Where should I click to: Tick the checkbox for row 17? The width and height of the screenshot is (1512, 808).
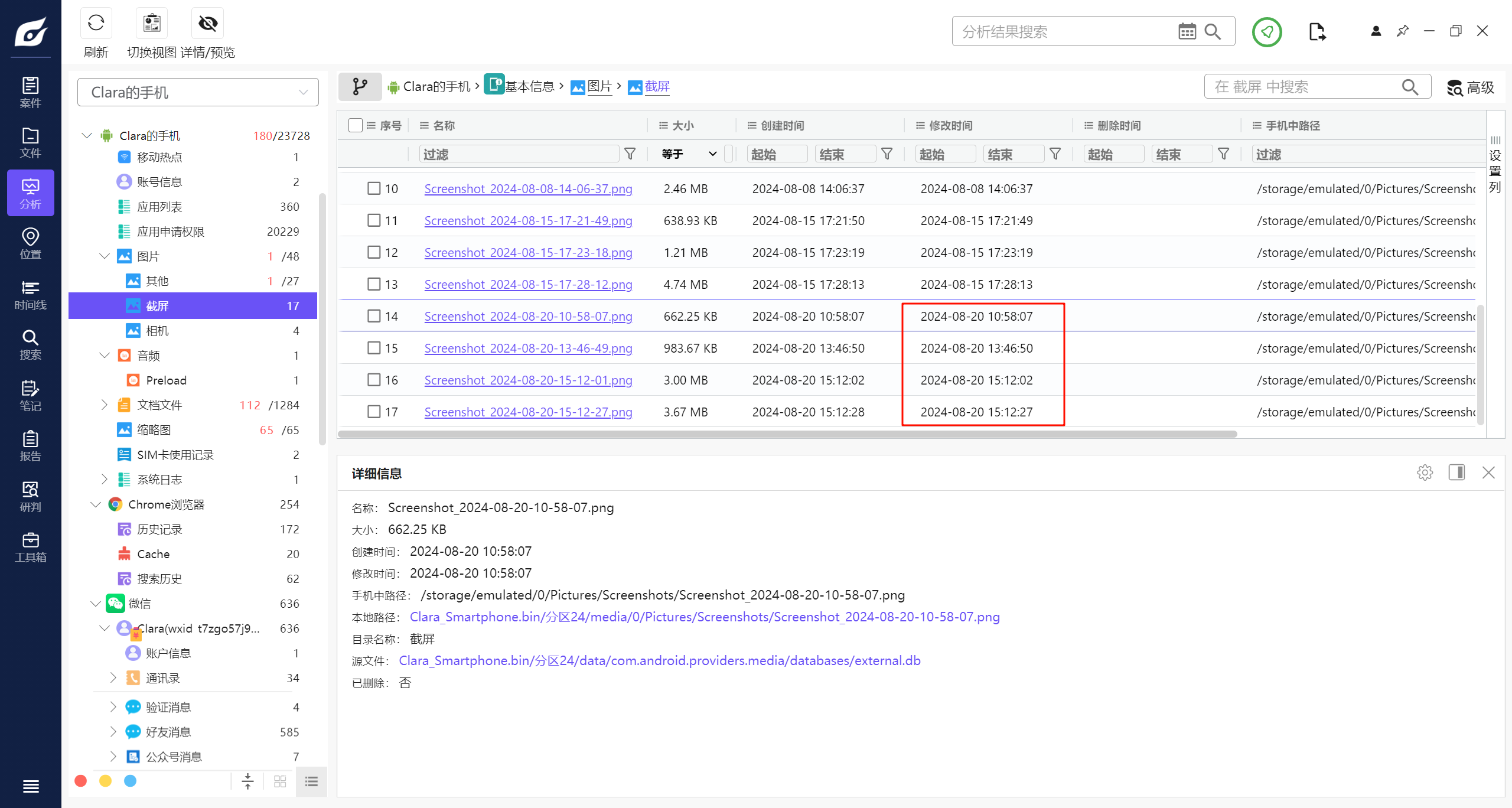[374, 412]
